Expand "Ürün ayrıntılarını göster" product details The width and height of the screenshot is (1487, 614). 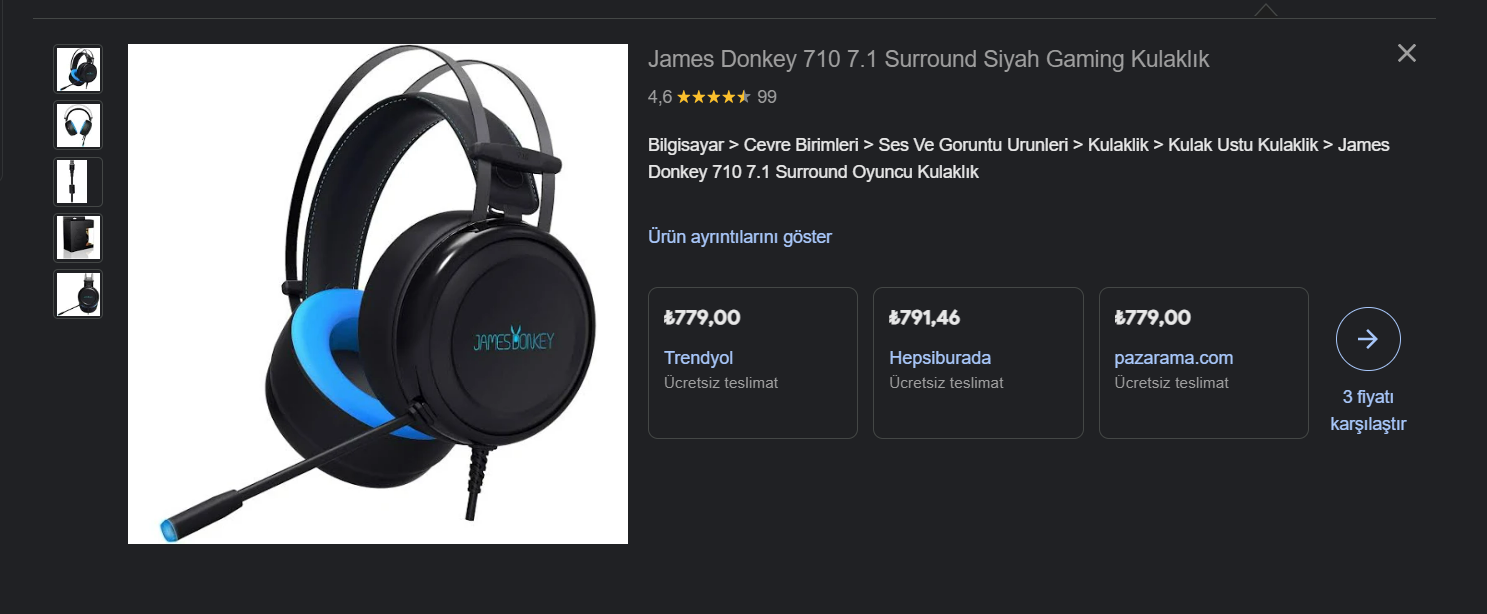(740, 237)
